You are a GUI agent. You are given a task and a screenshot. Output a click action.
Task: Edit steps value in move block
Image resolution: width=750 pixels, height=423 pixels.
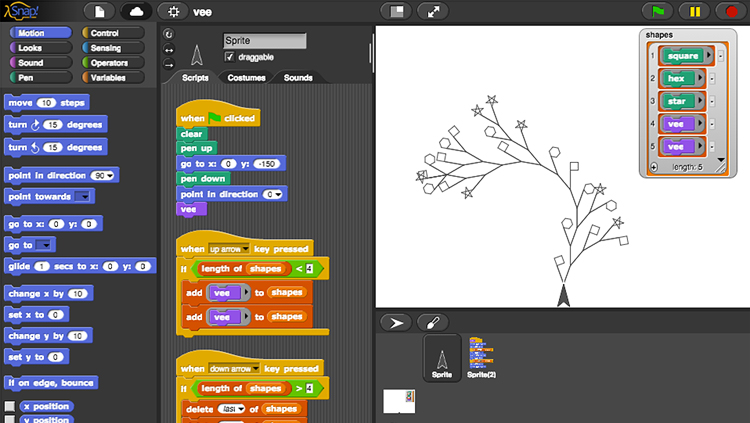click(46, 103)
